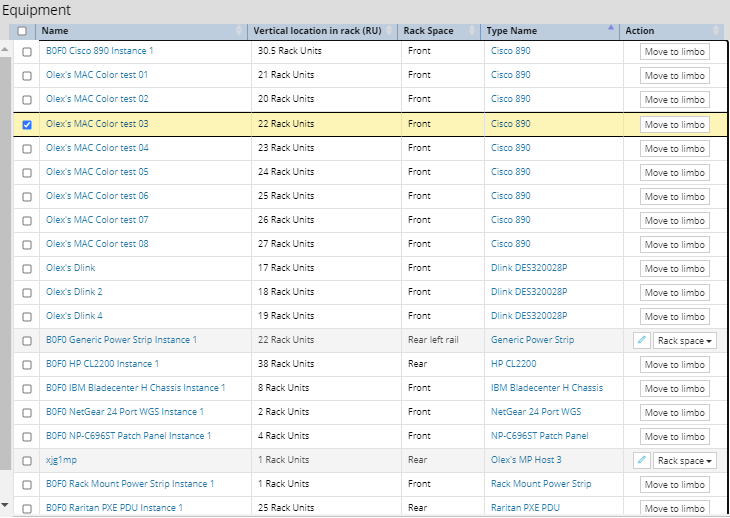The image size is (730, 518).
Task: Click the pencil edit icon for B0F0 Generic Power Strip Instance 1
Action: coord(642,340)
